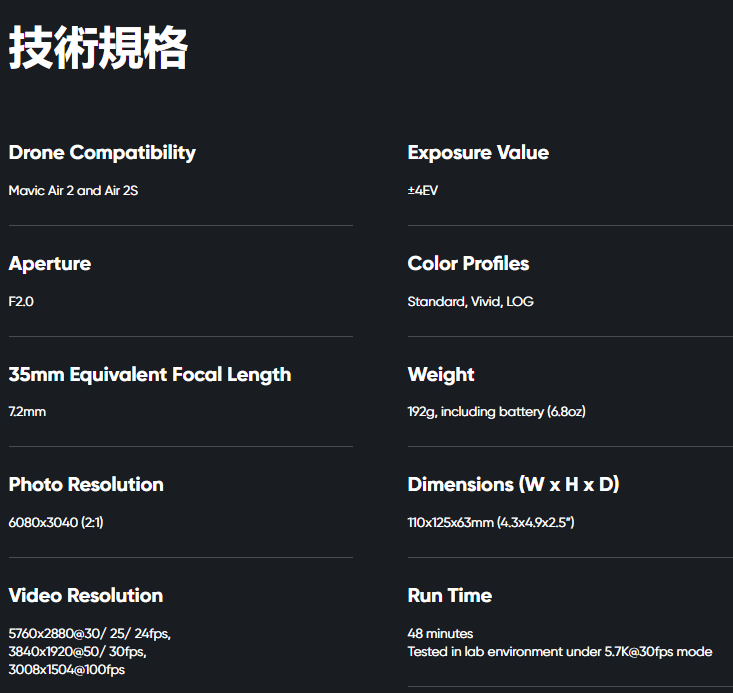Click the 48 minutes run time value
733x693 pixels.
(440, 634)
